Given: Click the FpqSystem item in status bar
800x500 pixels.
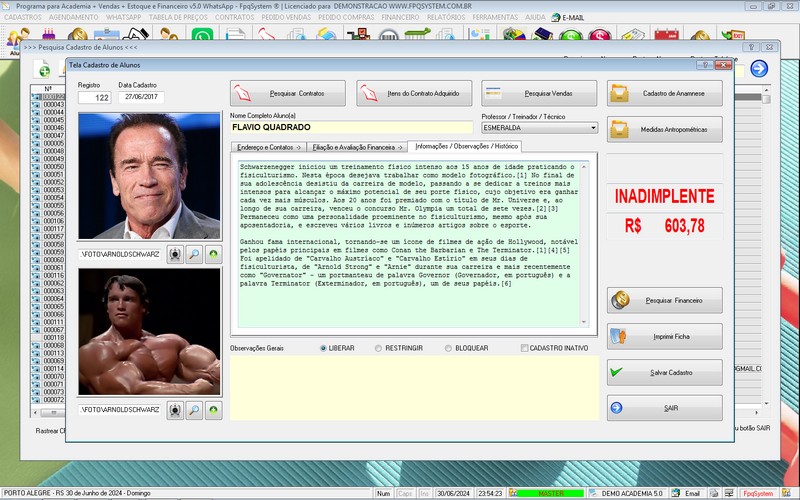Looking at the screenshot, I should (x=758, y=493).
